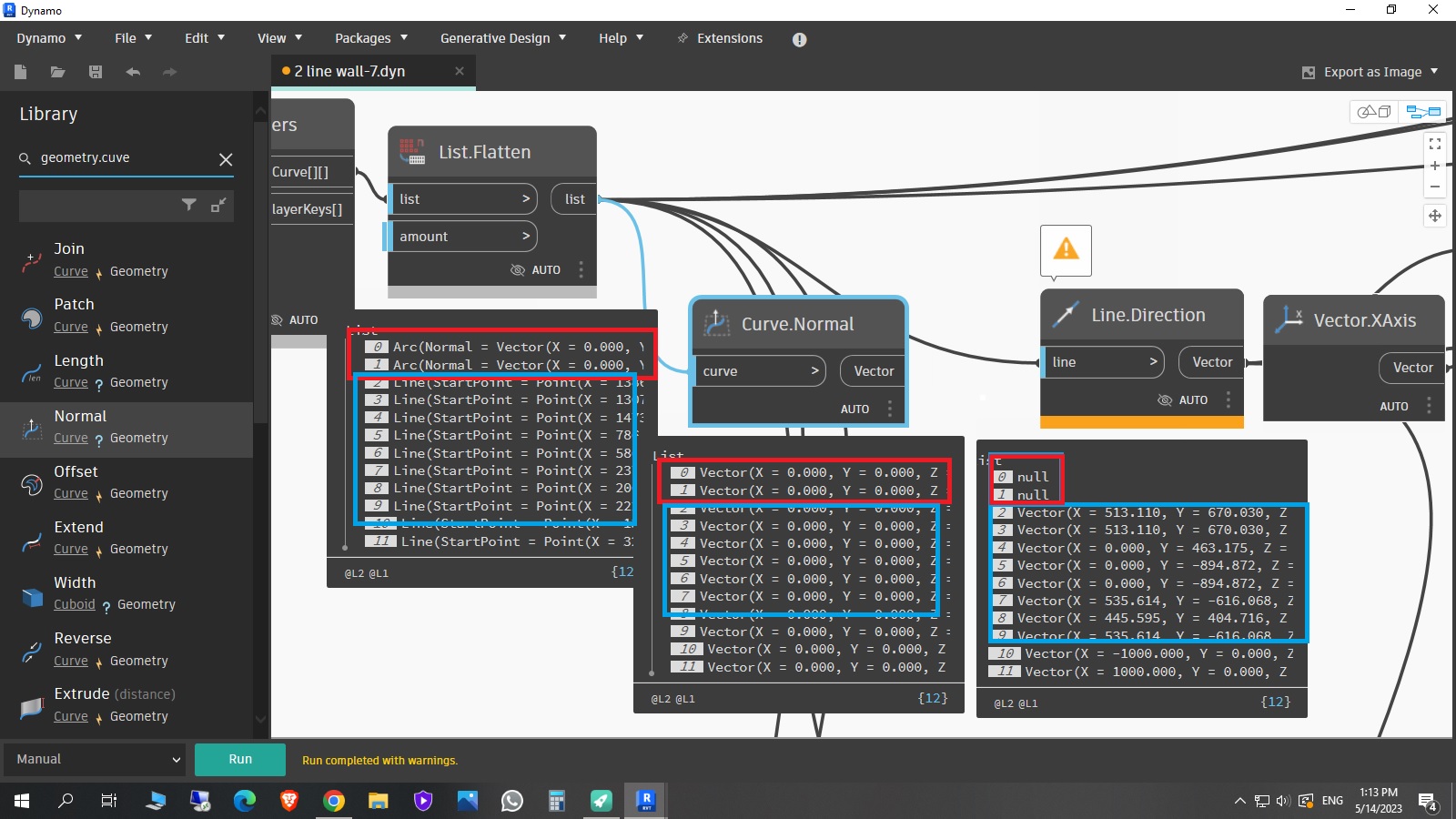Open the Export as Image dropdown arrow

point(1435,72)
